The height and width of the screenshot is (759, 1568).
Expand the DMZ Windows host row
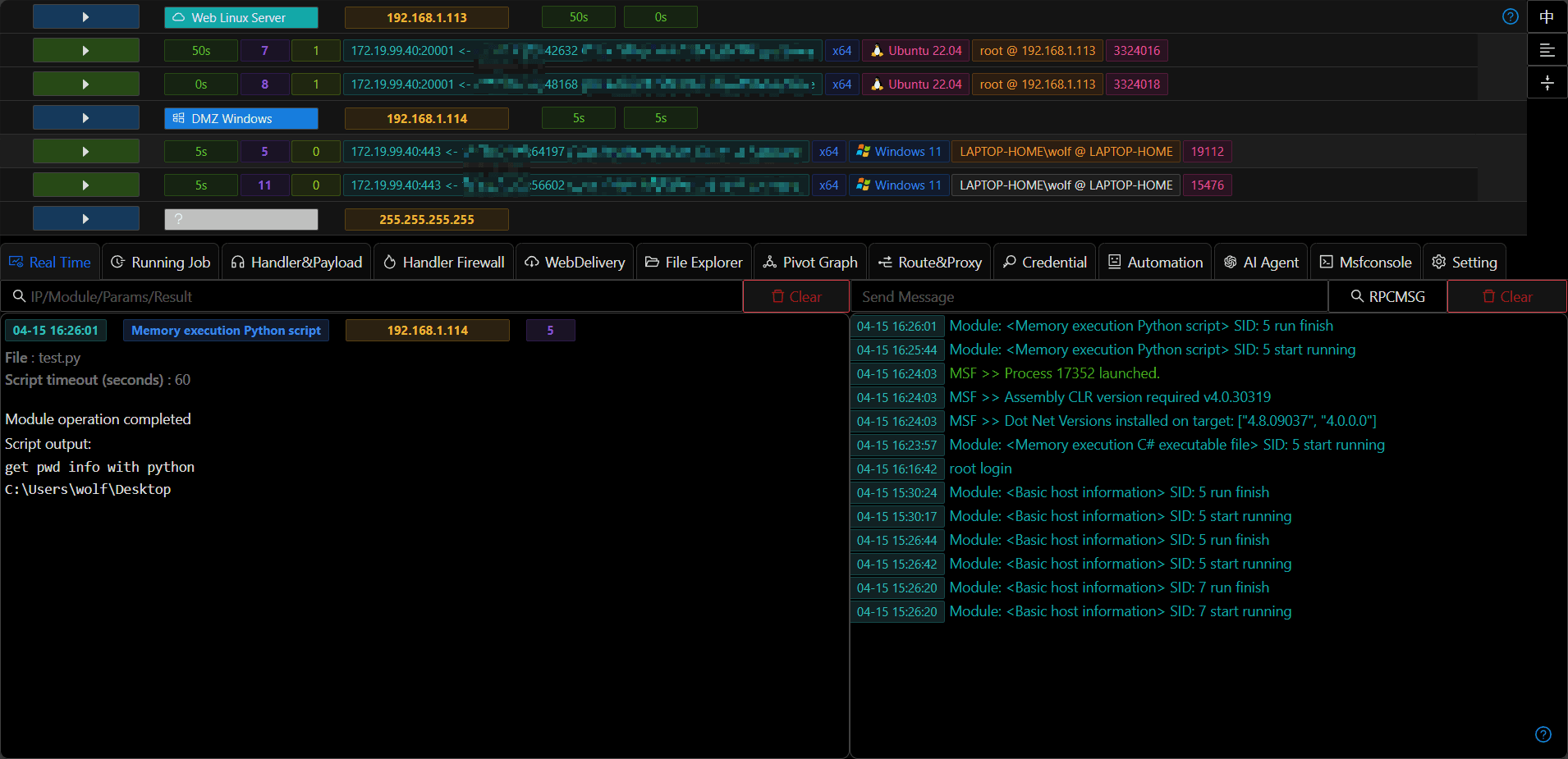point(86,118)
